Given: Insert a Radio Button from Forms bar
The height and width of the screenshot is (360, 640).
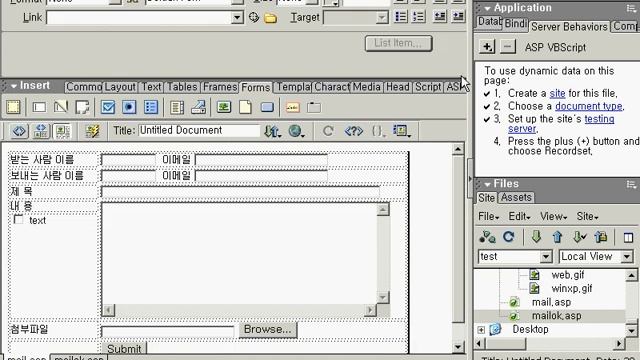Looking at the screenshot, I should 129,107.
